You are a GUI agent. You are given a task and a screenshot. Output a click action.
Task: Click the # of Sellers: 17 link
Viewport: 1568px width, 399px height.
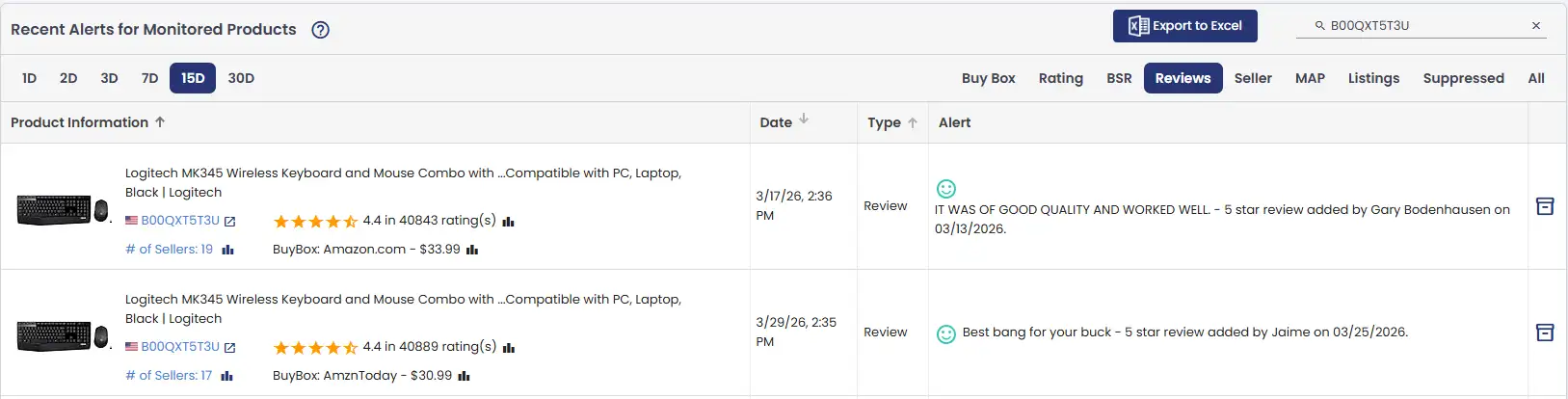point(169,376)
